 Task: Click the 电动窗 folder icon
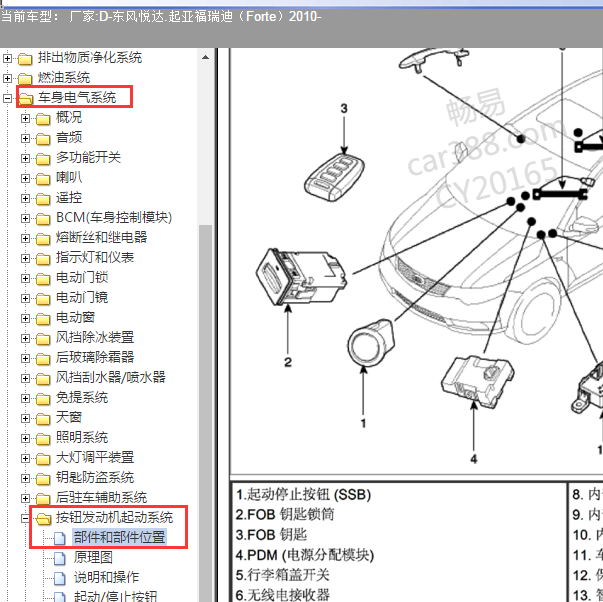[x=43, y=319]
